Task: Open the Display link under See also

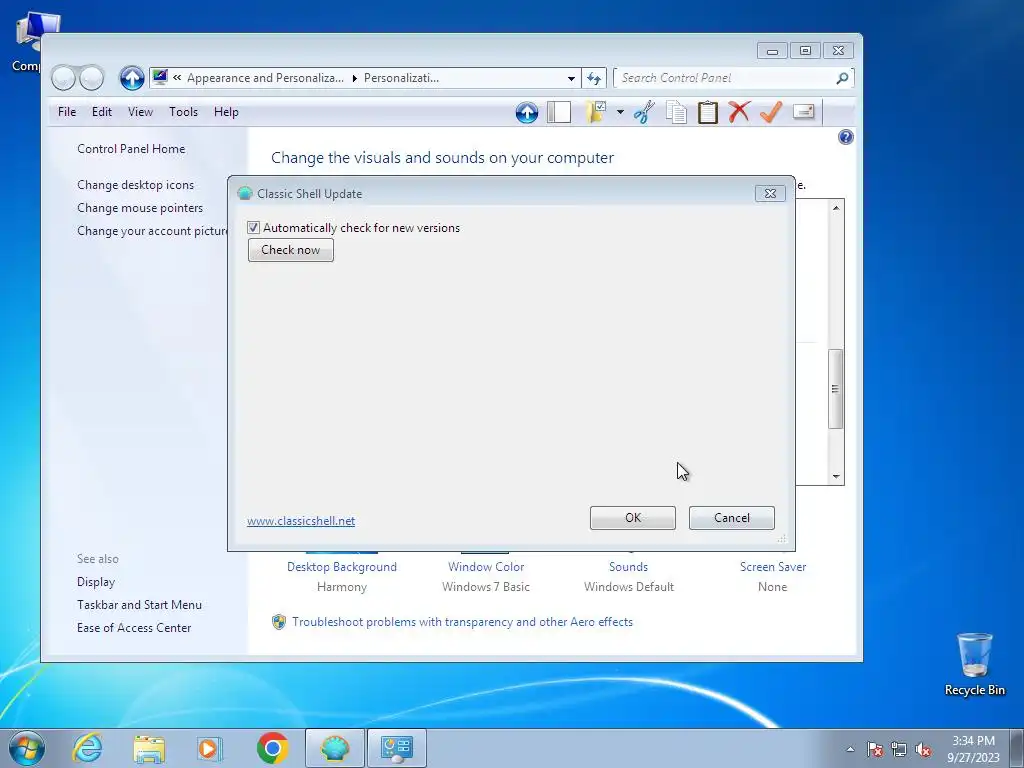Action: pos(96,582)
